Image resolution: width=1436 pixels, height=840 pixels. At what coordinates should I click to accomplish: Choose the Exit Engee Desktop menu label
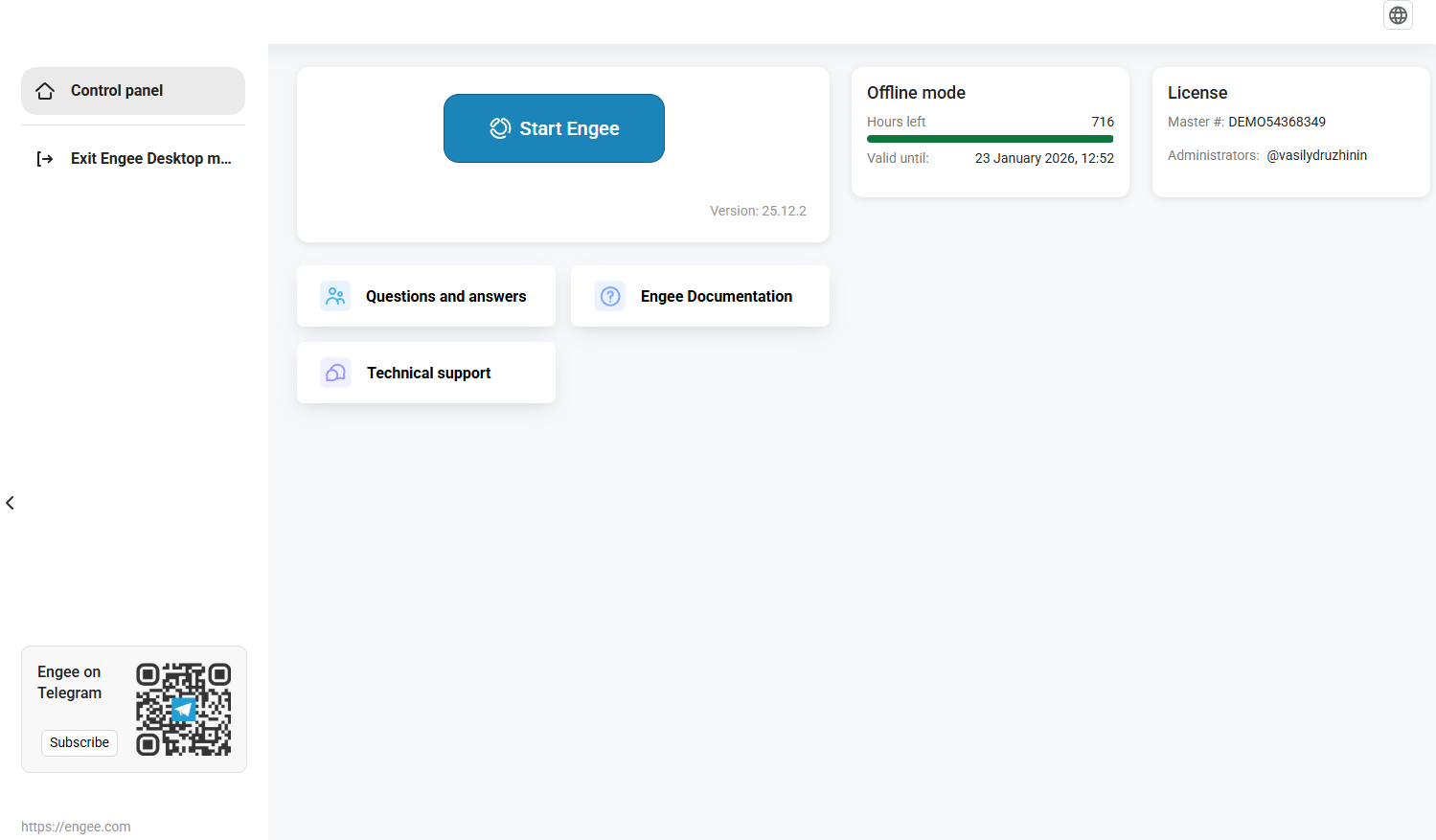[x=150, y=159]
